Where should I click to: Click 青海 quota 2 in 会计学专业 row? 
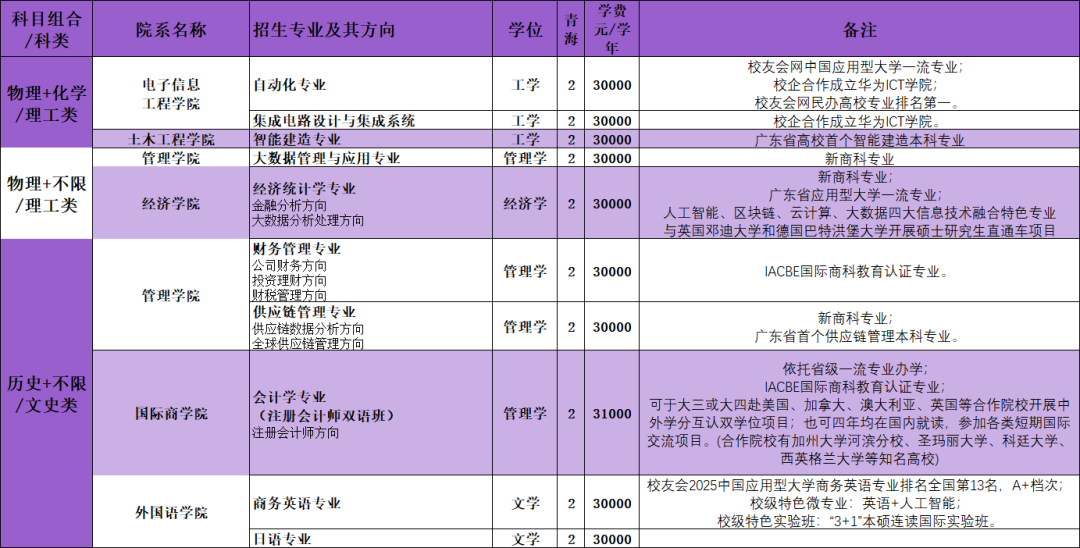click(x=571, y=413)
